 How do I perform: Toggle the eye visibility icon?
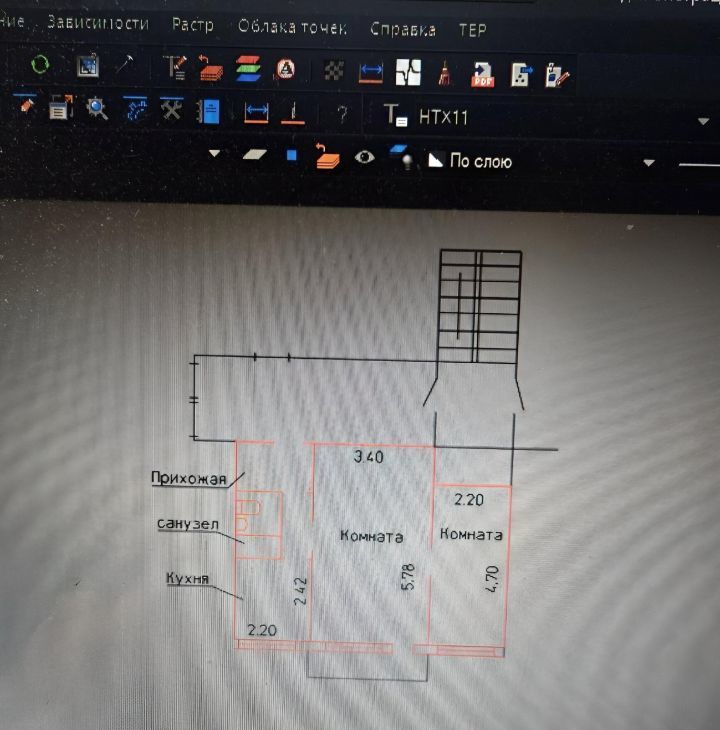click(365, 157)
